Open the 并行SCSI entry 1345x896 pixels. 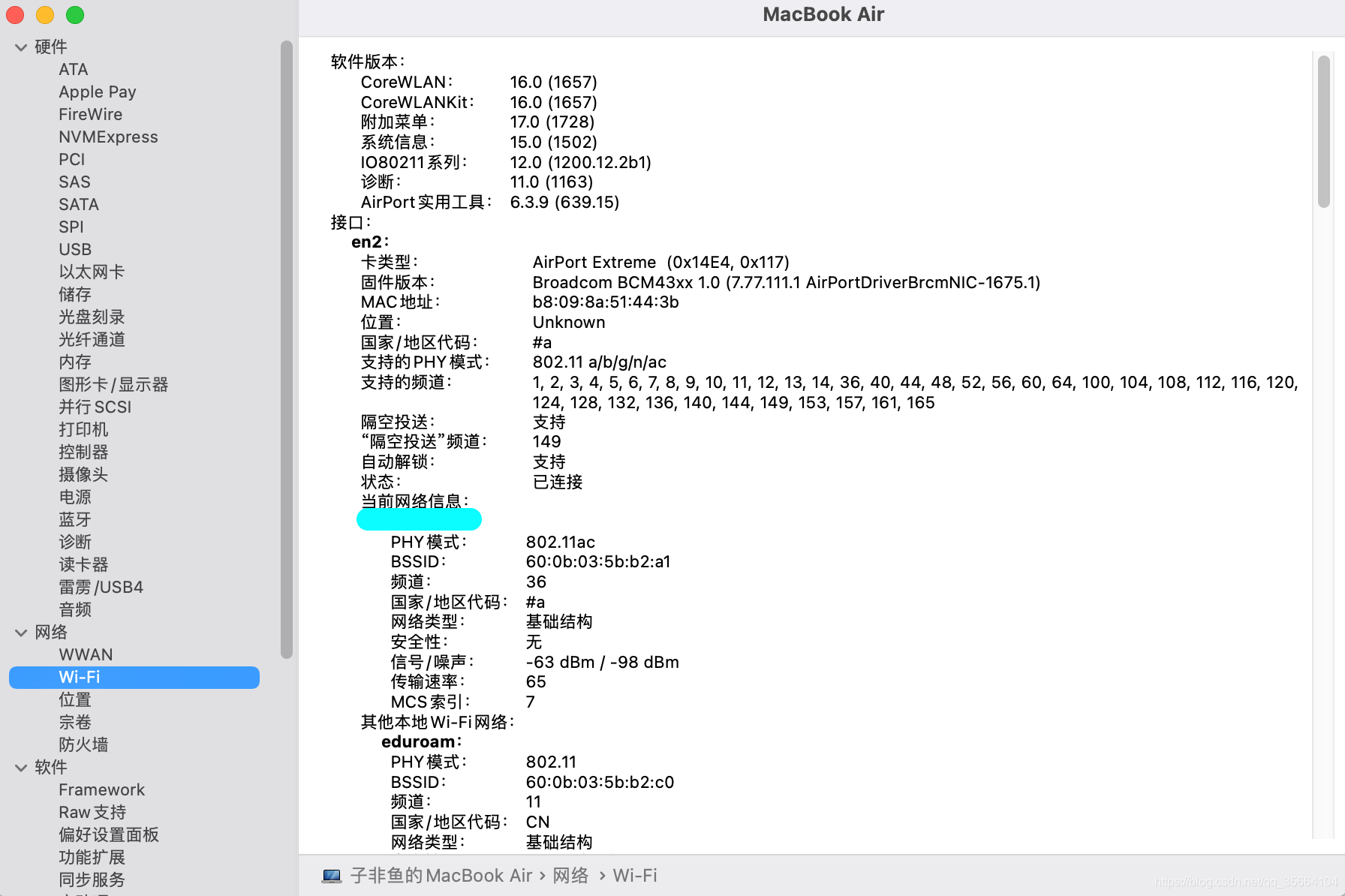pos(95,407)
